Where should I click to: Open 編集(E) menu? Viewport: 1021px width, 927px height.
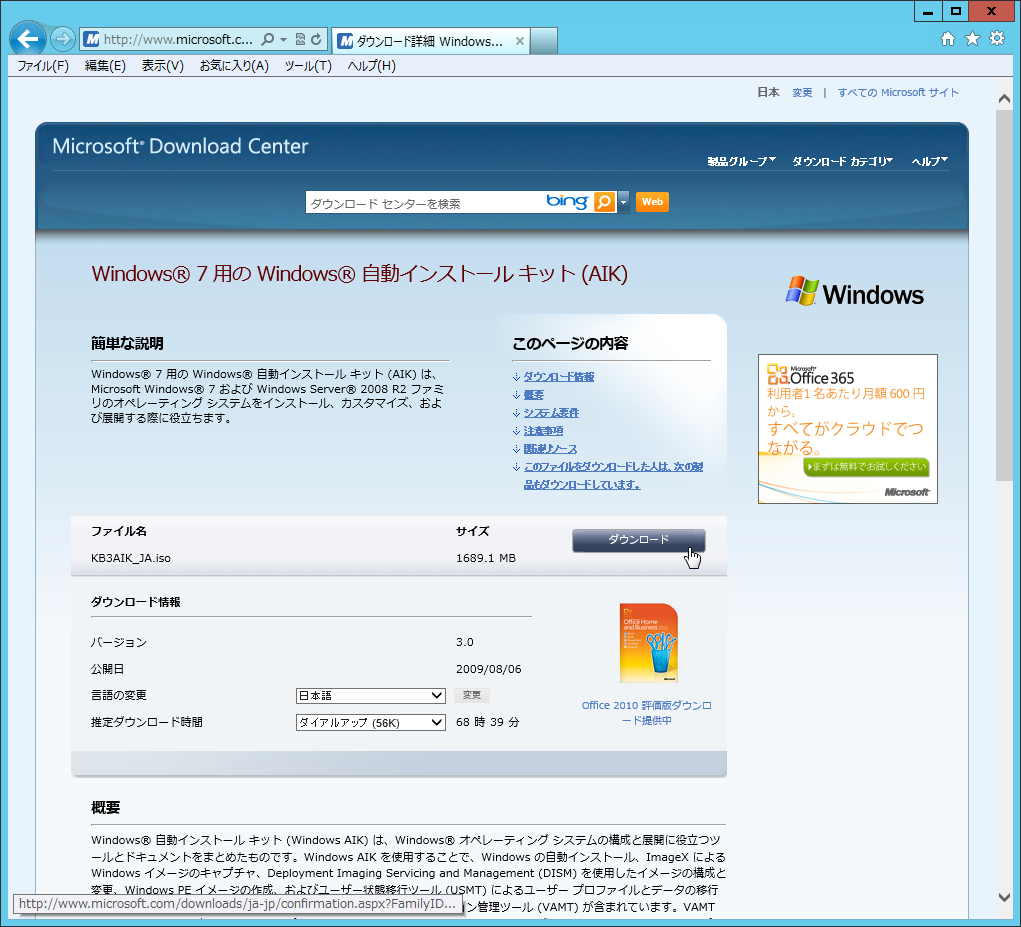105,66
